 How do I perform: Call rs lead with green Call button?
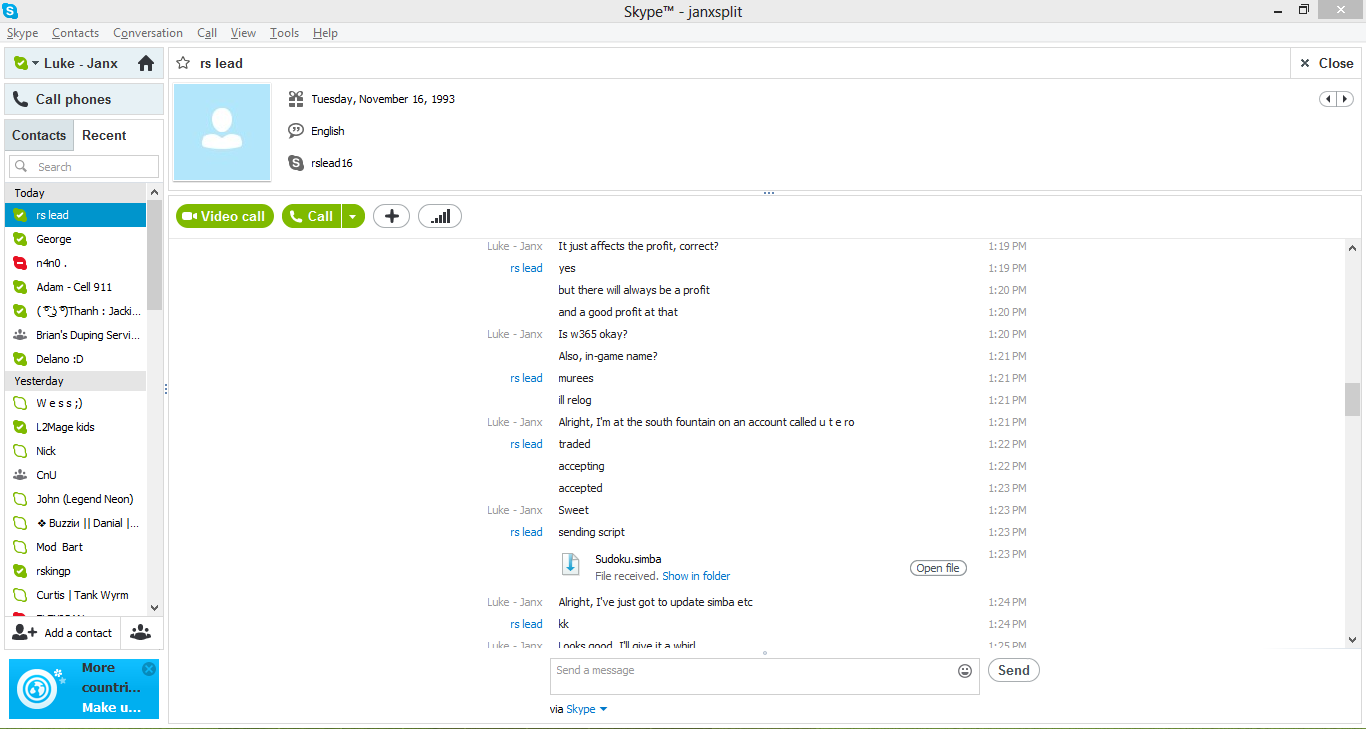point(312,216)
